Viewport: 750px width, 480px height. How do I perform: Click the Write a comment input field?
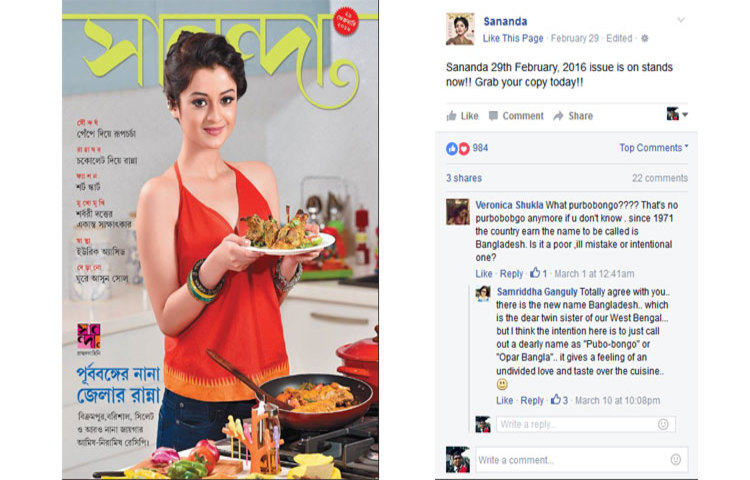(582, 459)
